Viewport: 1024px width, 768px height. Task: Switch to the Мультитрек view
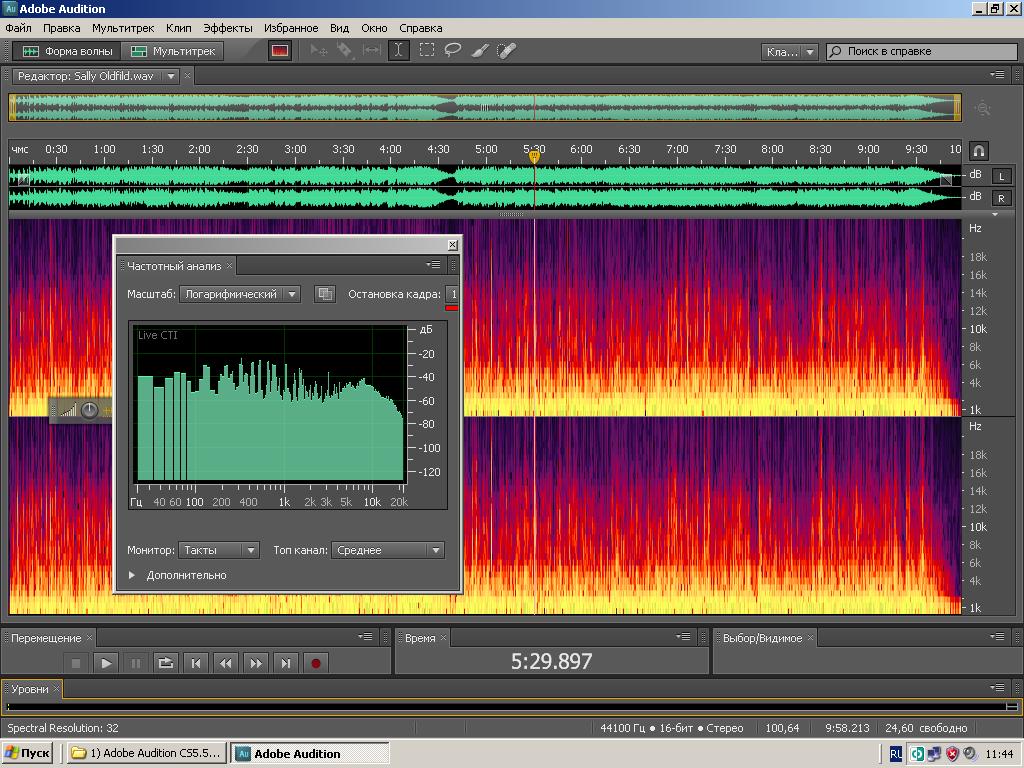coord(173,51)
